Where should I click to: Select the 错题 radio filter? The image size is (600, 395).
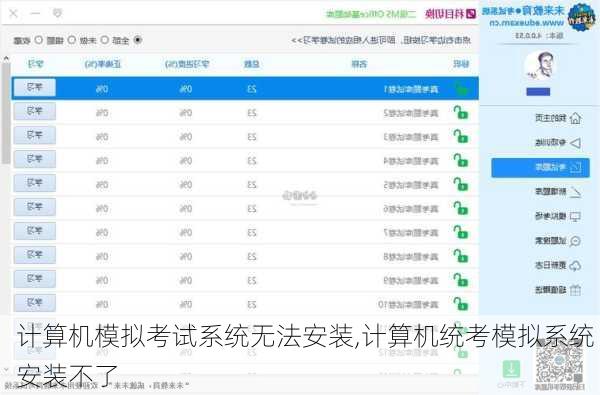pyautogui.click(x=72, y=40)
